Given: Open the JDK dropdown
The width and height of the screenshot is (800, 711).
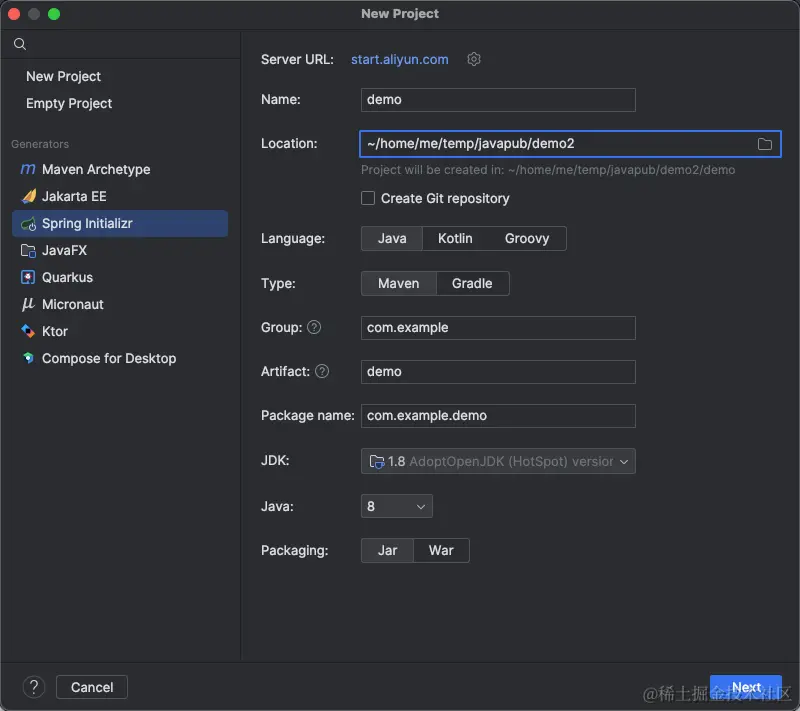Looking at the screenshot, I should click(498, 461).
